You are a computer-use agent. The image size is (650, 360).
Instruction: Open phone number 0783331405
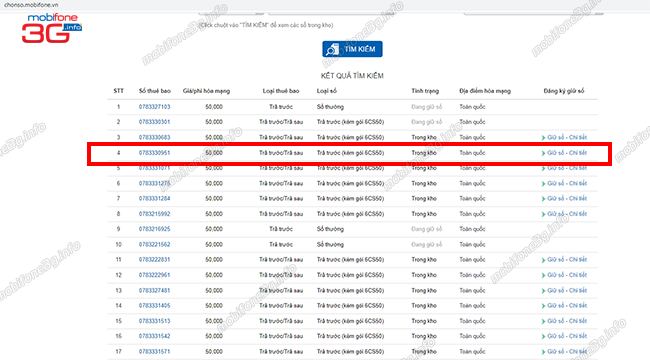tap(154, 306)
